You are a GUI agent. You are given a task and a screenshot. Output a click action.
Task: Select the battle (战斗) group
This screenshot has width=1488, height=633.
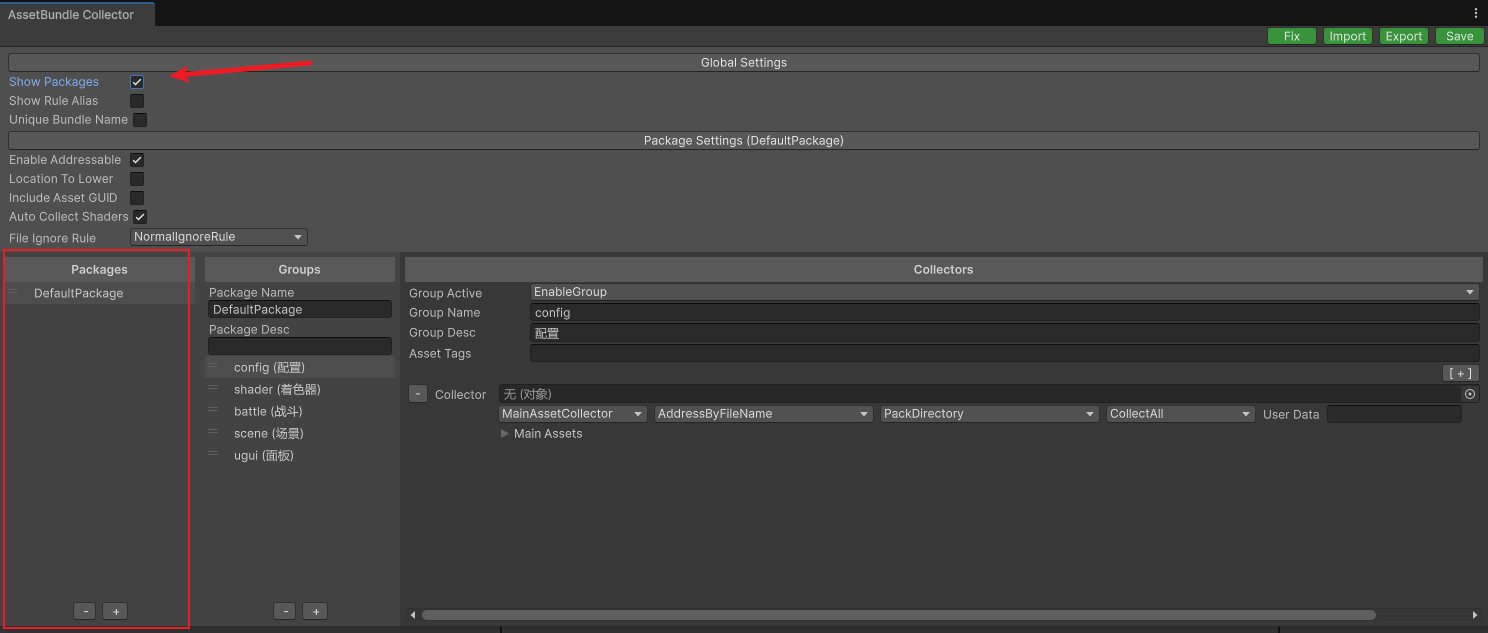pyautogui.click(x=300, y=411)
